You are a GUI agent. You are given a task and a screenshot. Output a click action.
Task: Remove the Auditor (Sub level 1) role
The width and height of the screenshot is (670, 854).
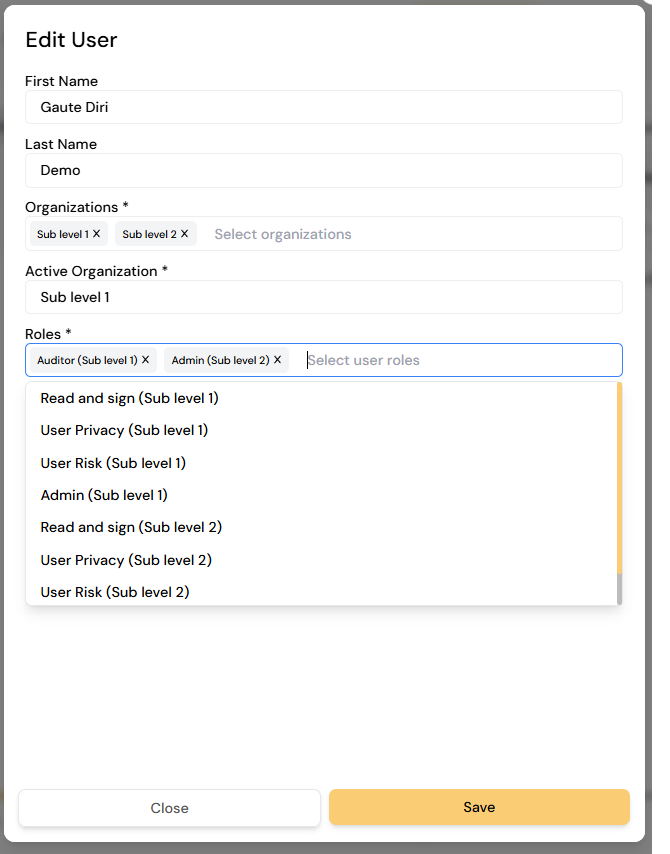145,360
